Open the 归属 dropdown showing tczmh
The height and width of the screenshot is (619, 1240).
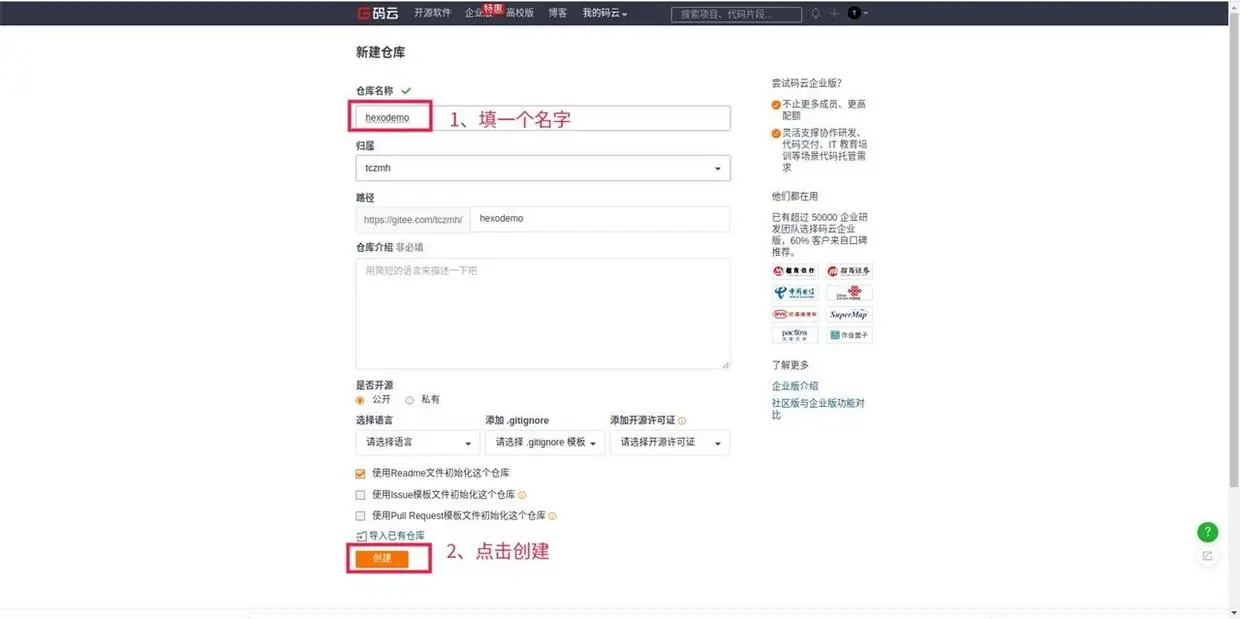click(x=543, y=168)
